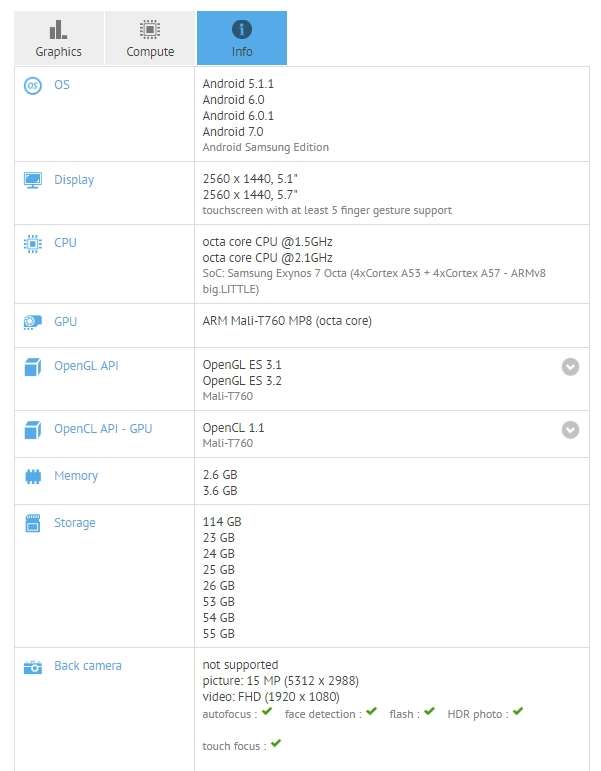Select the CPU chip icon
This screenshot has width=601, height=771.
point(32,243)
